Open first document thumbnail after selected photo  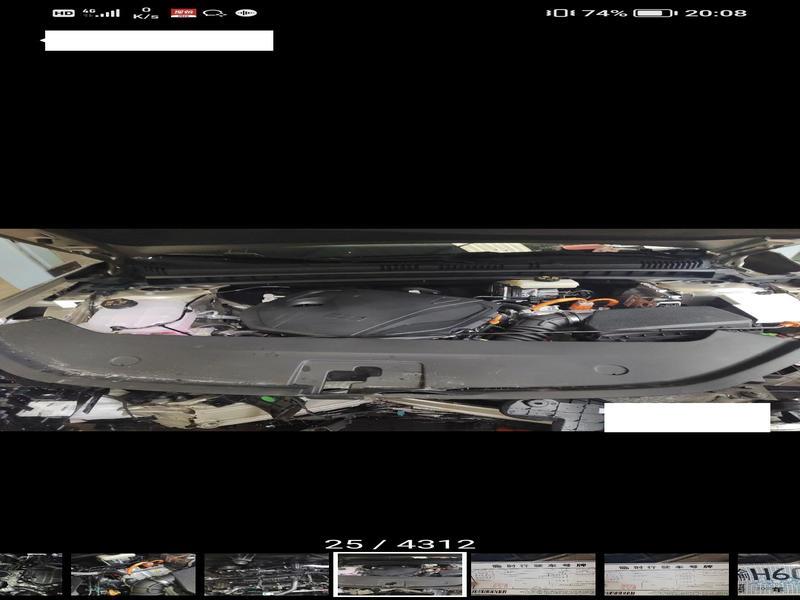533,575
